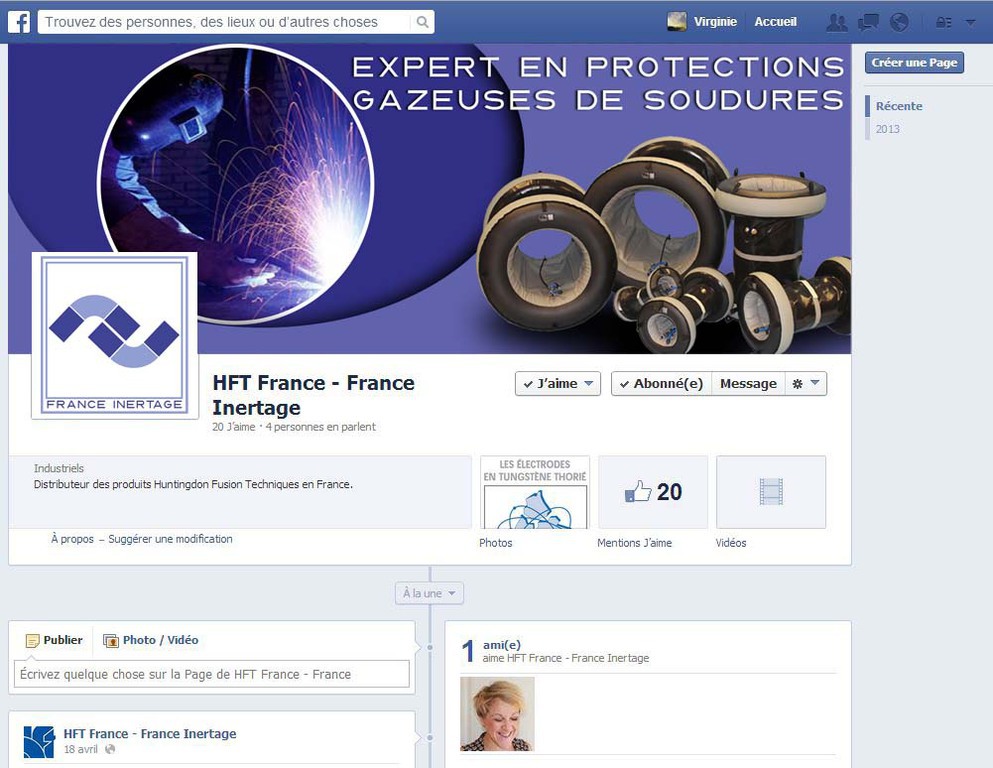The height and width of the screenshot is (768, 993).
Task: Open the messages icon in top bar
Action: (x=868, y=23)
